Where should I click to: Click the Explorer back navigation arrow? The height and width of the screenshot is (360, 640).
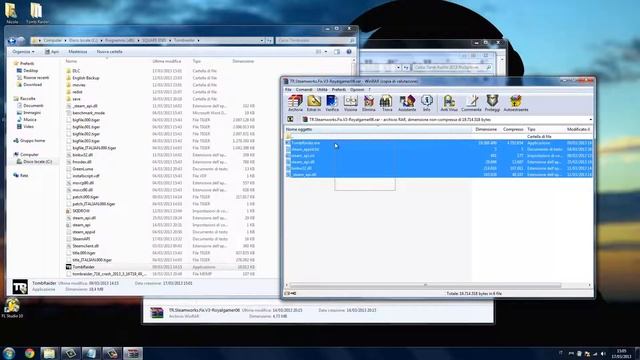(12, 40)
